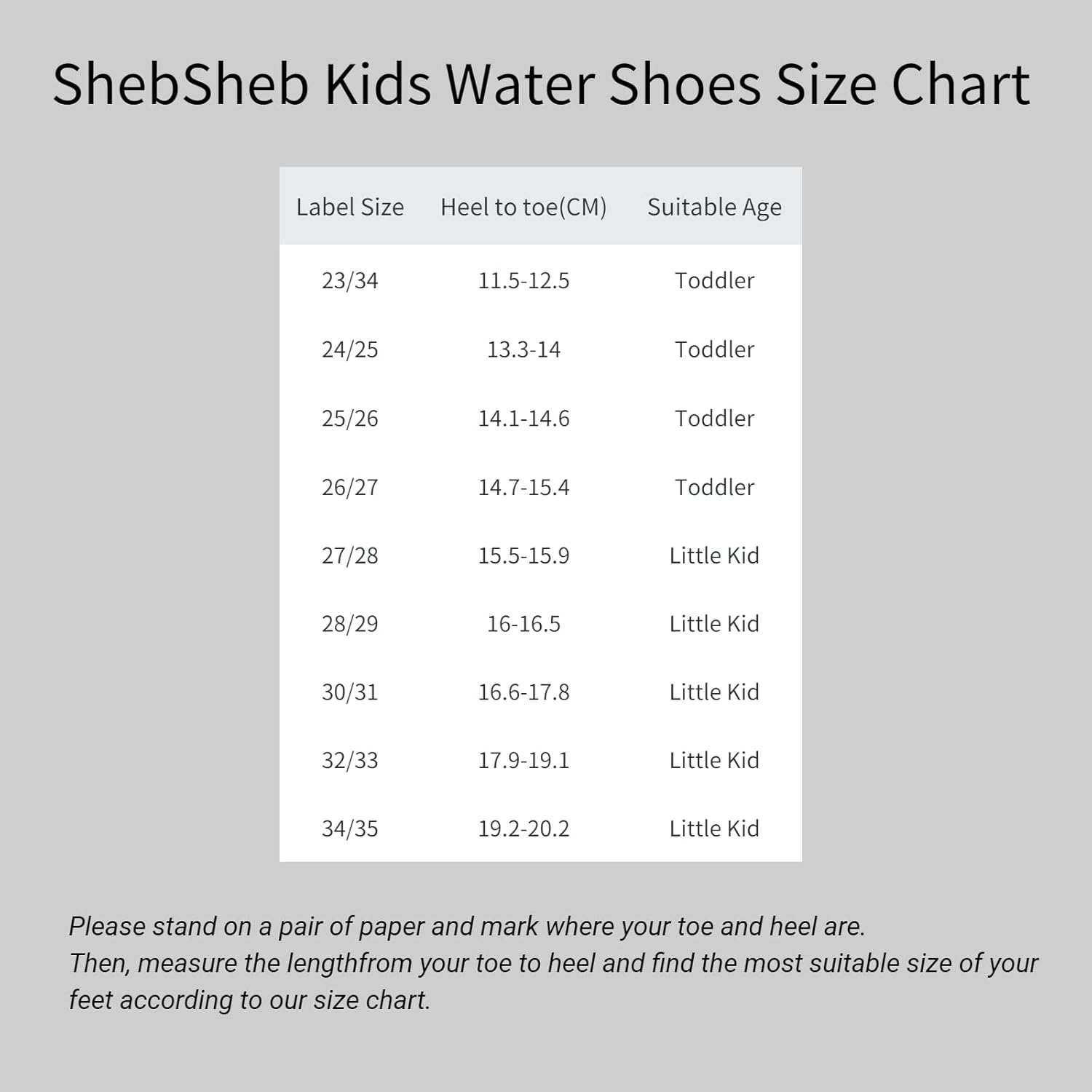
Task: Select the 28/29 label size cell
Action: (x=349, y=624)
